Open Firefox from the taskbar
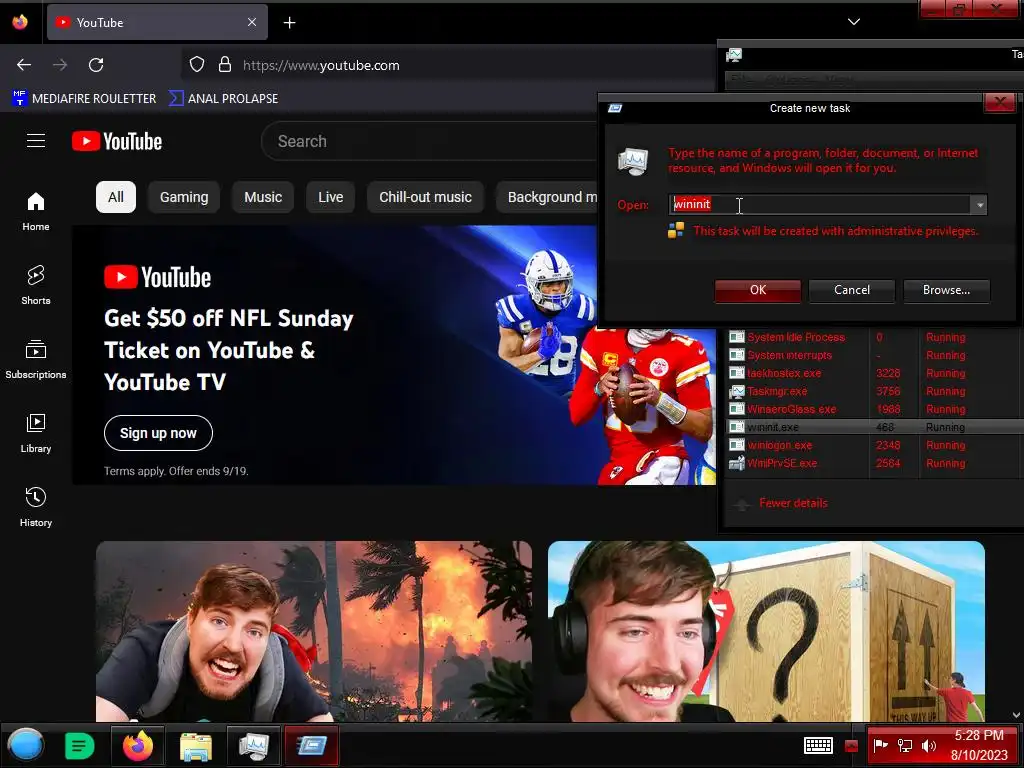 137,745
